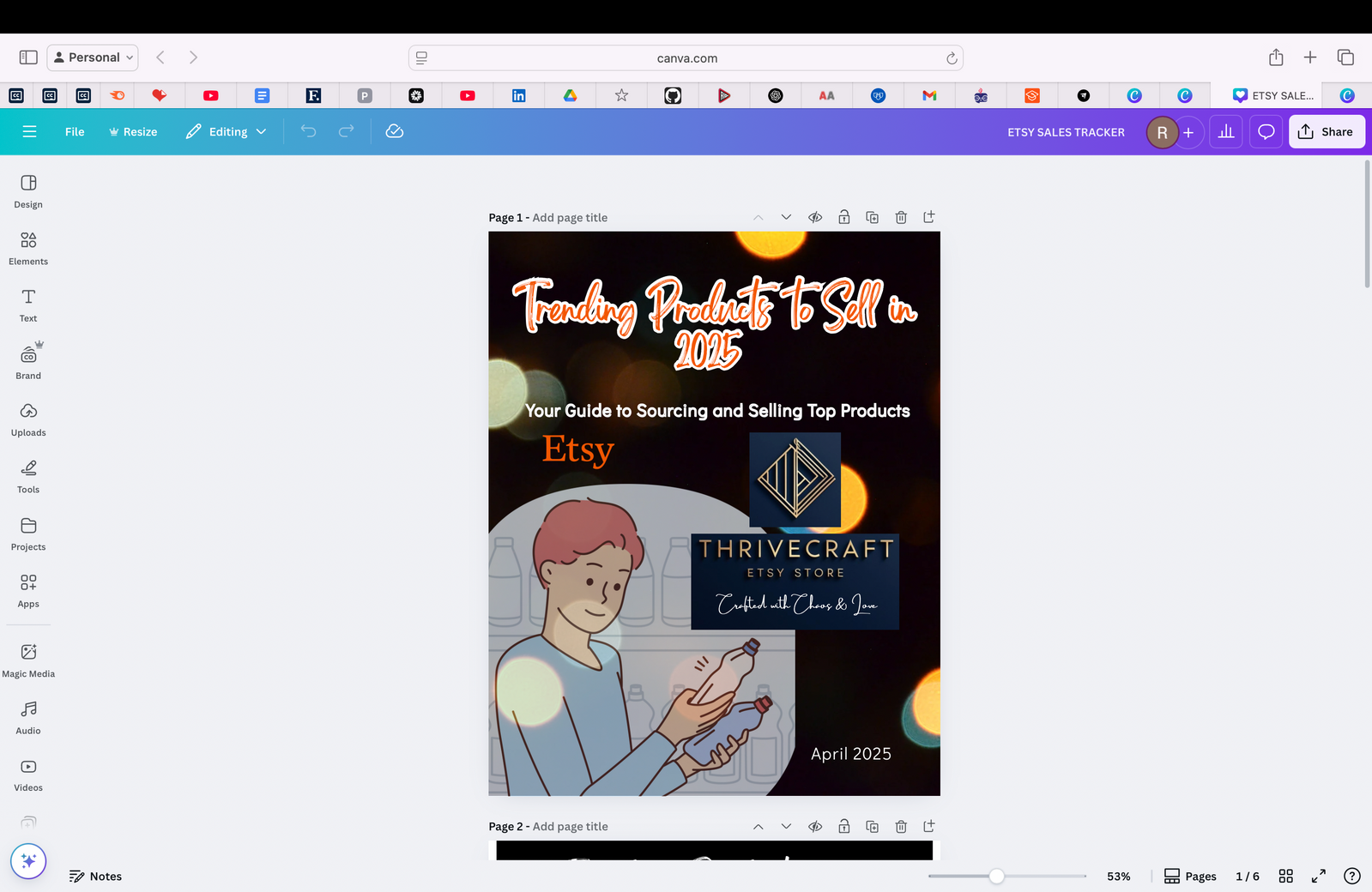Viewport: 1372px width, 892px height.
Task: Open Safari share sheet
Action: pyautogui.click(x=1276, y=57)
